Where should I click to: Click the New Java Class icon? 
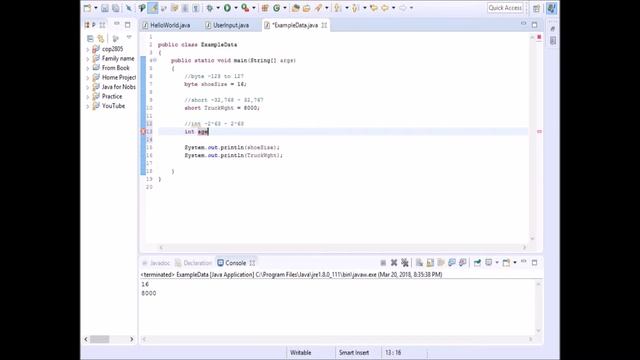click(277, 8)
